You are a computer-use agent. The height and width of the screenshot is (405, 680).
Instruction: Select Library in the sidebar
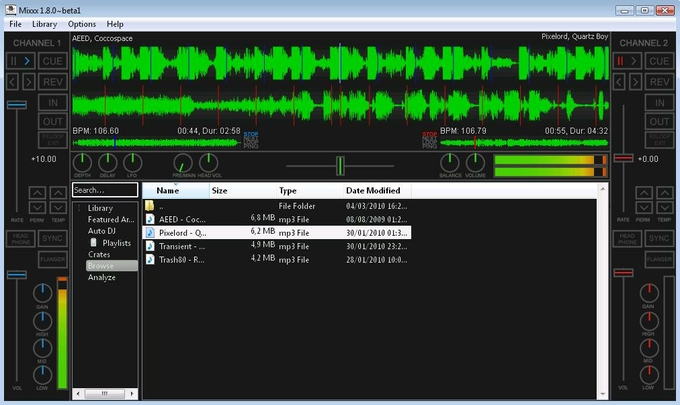tap(100, 208)
